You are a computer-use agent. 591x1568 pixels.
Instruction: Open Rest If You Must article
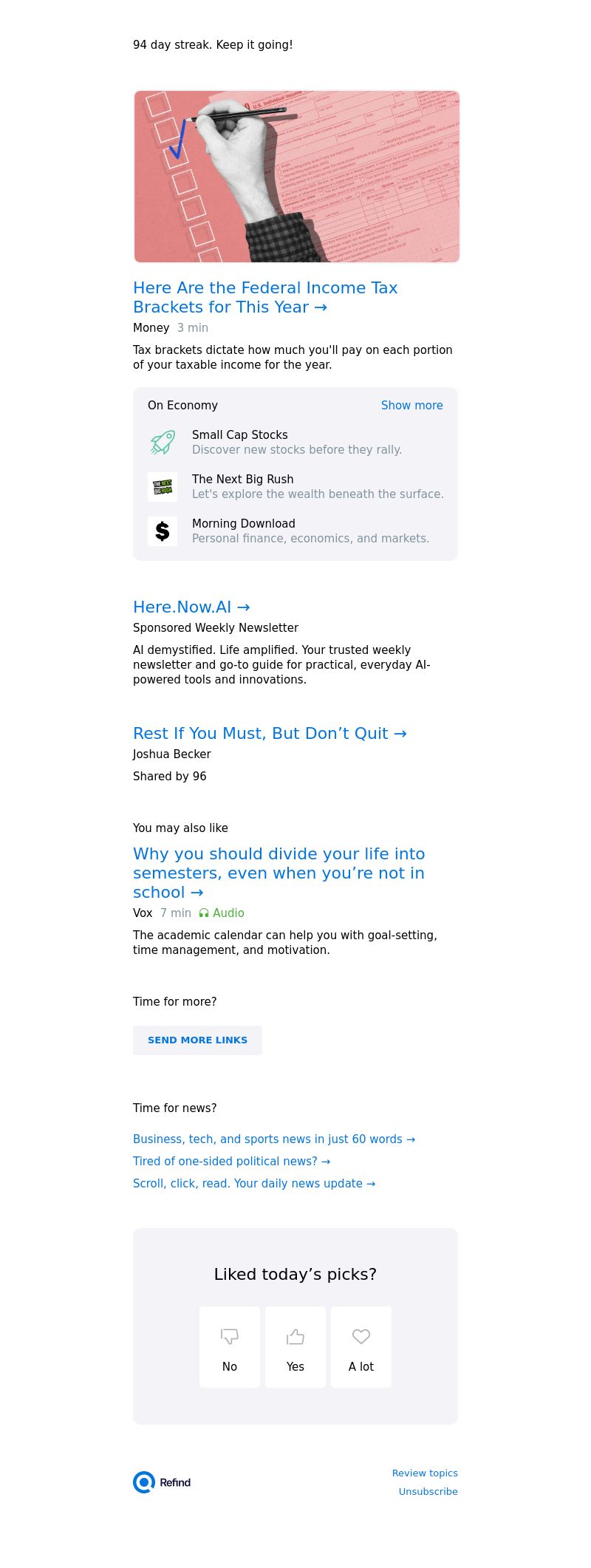[270, 734]
